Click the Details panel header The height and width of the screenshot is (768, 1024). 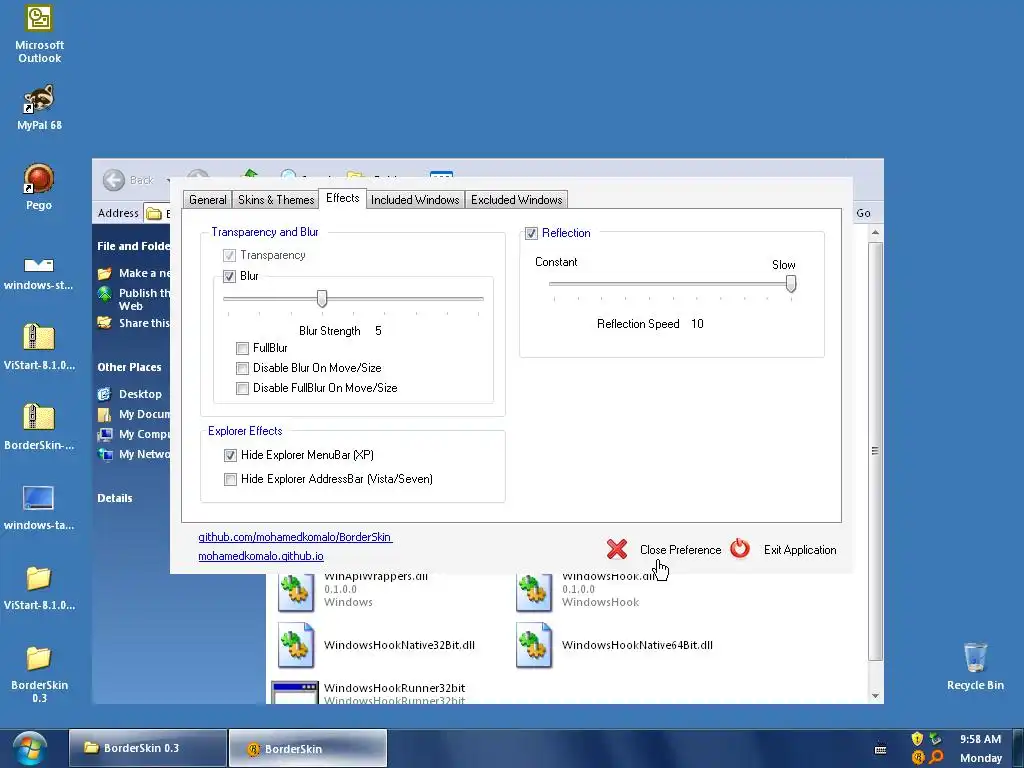115,498
